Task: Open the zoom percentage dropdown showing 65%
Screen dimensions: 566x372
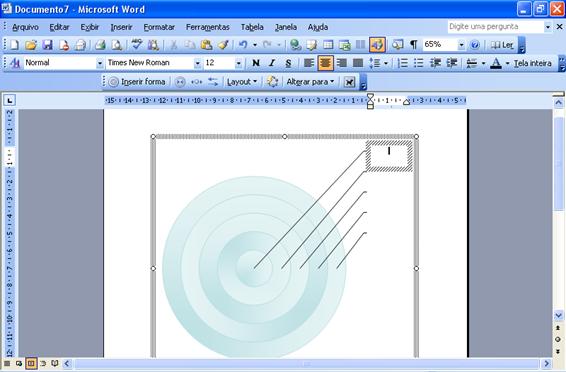Action: [461, 45]
